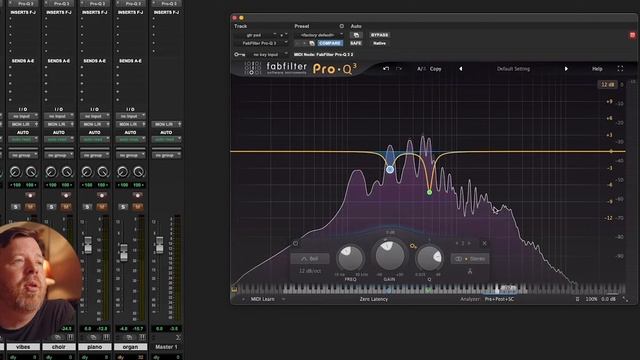Click the Master 1 volume fader
Image resolution: width=640 pixels, height=360 pixels.
point(160,245)
